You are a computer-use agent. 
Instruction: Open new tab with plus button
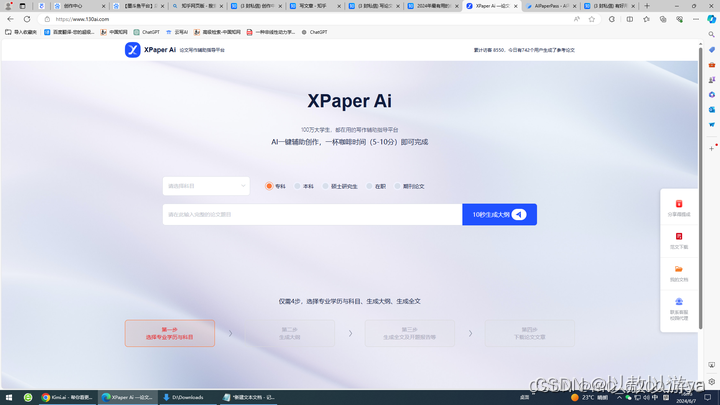coord(647,6)
